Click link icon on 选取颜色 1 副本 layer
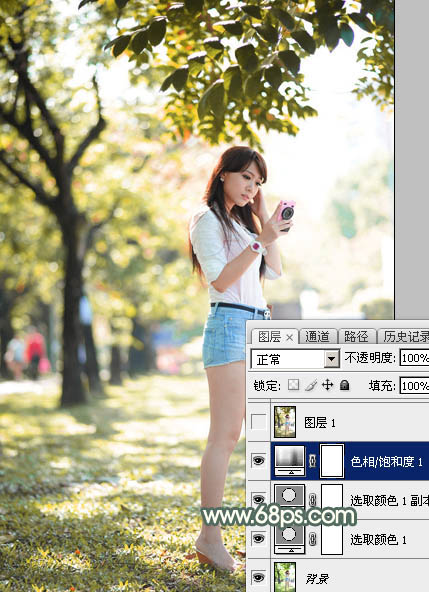Screen dimensions: 429x592 (312, 500)
